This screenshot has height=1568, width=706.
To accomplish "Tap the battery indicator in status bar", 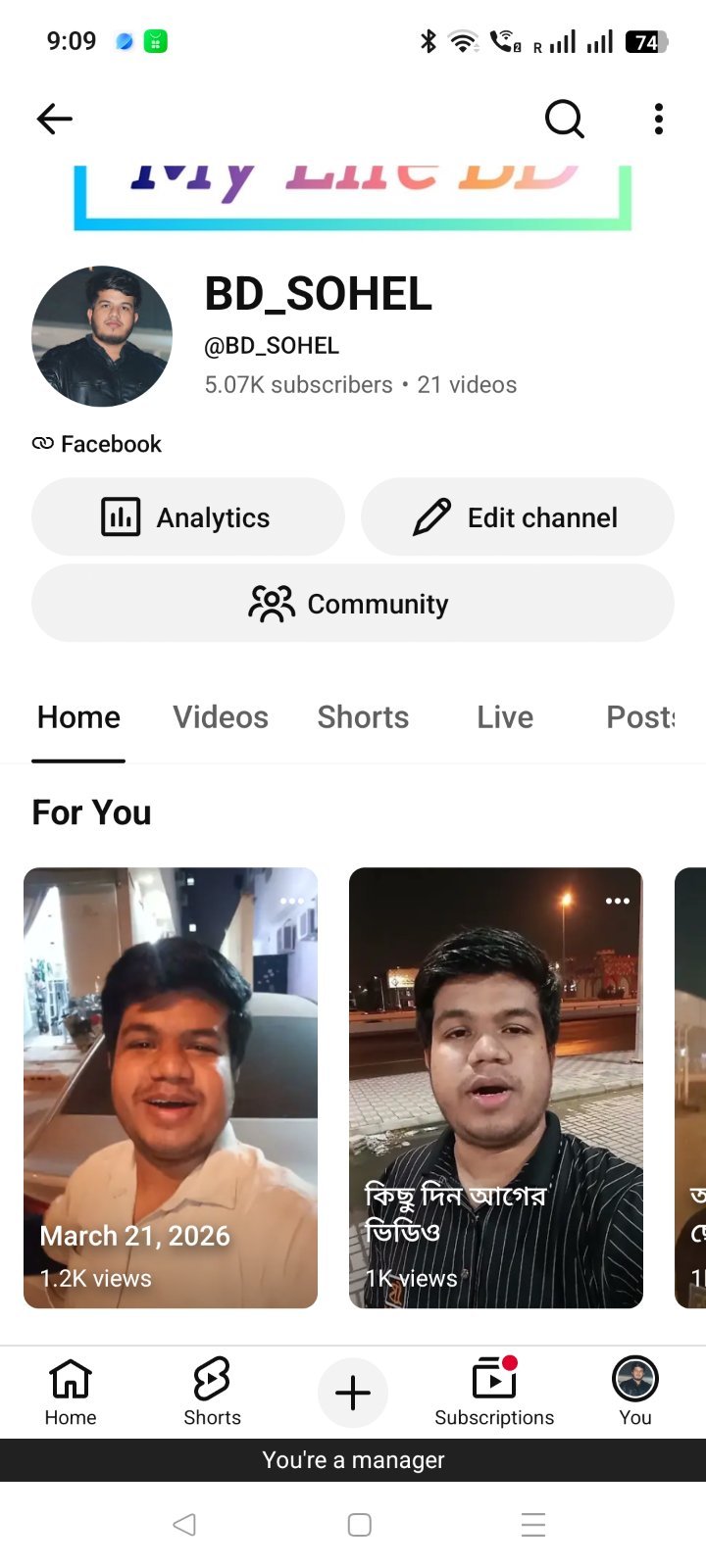I will click(x=646, y=41).
